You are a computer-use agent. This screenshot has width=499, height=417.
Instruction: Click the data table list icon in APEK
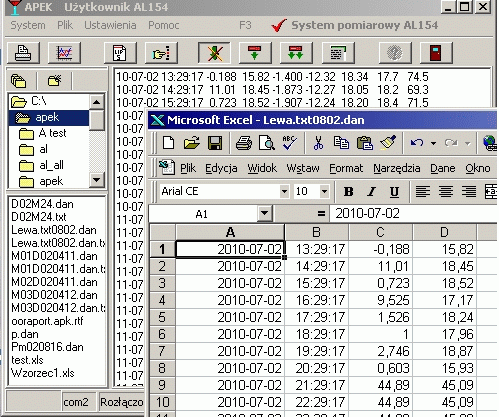coord(338,53)
